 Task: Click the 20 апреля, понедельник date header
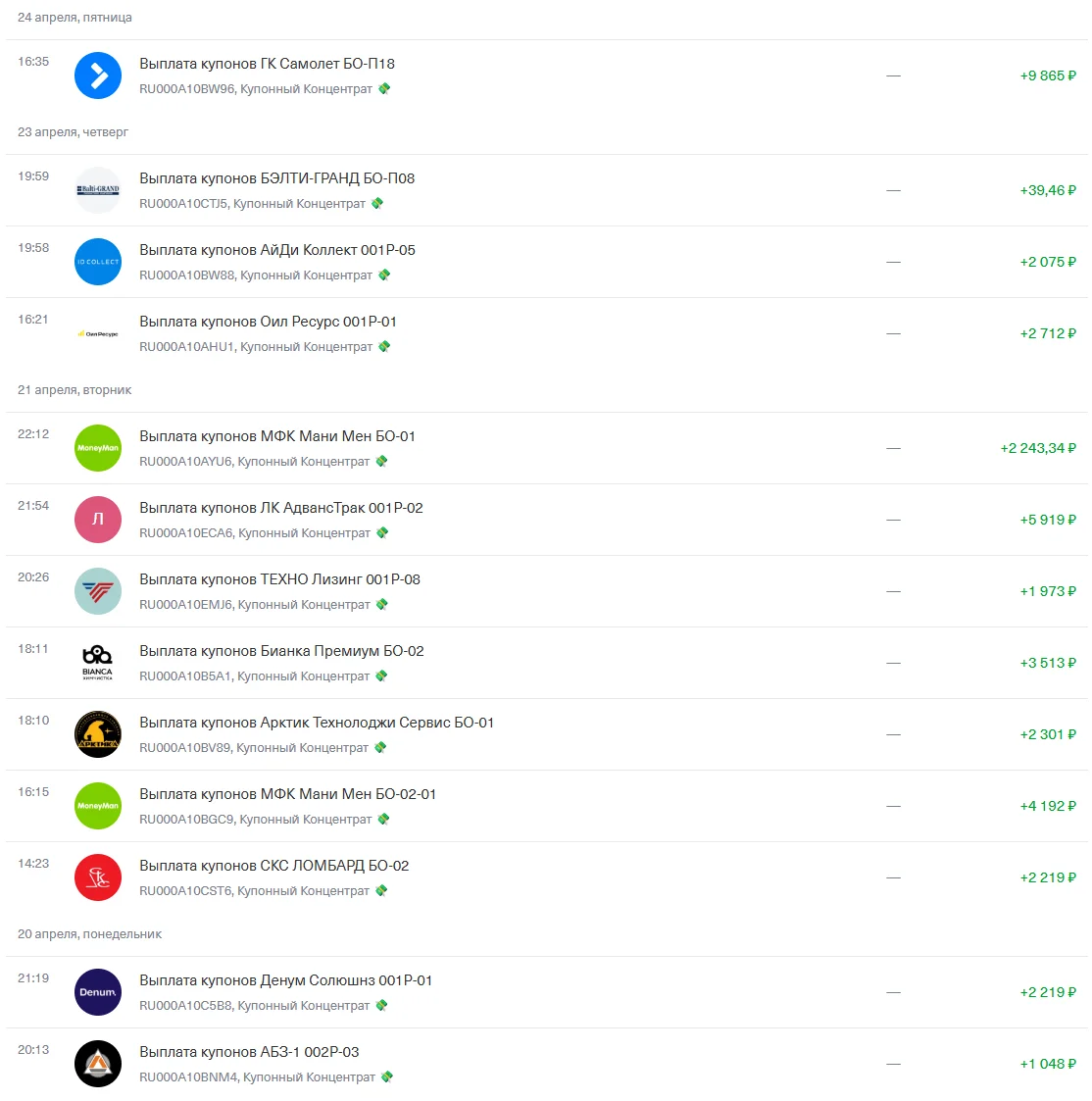click(90, 934)
